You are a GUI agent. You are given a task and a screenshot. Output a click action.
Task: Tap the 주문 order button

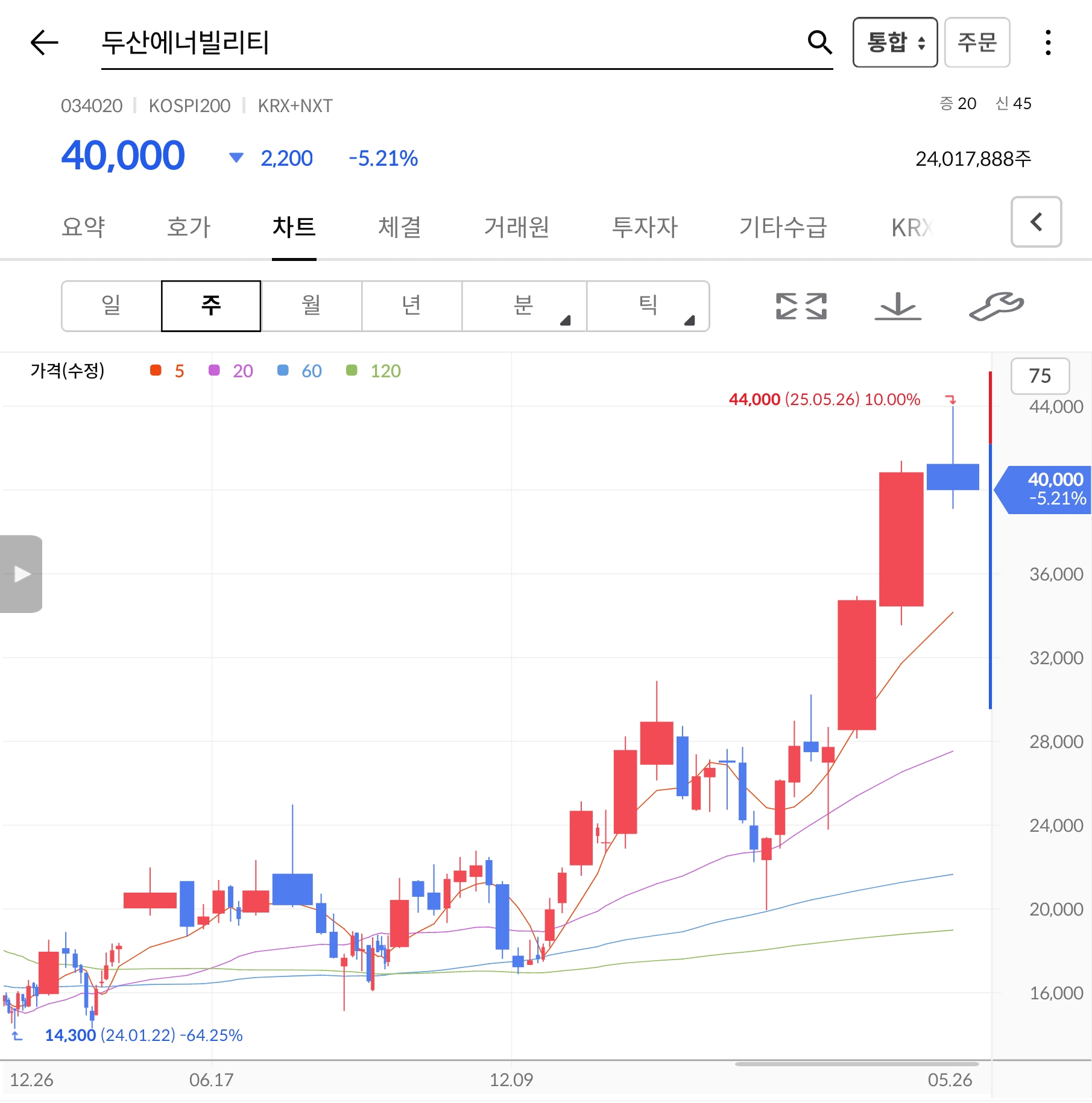click(x=977, y=42)
